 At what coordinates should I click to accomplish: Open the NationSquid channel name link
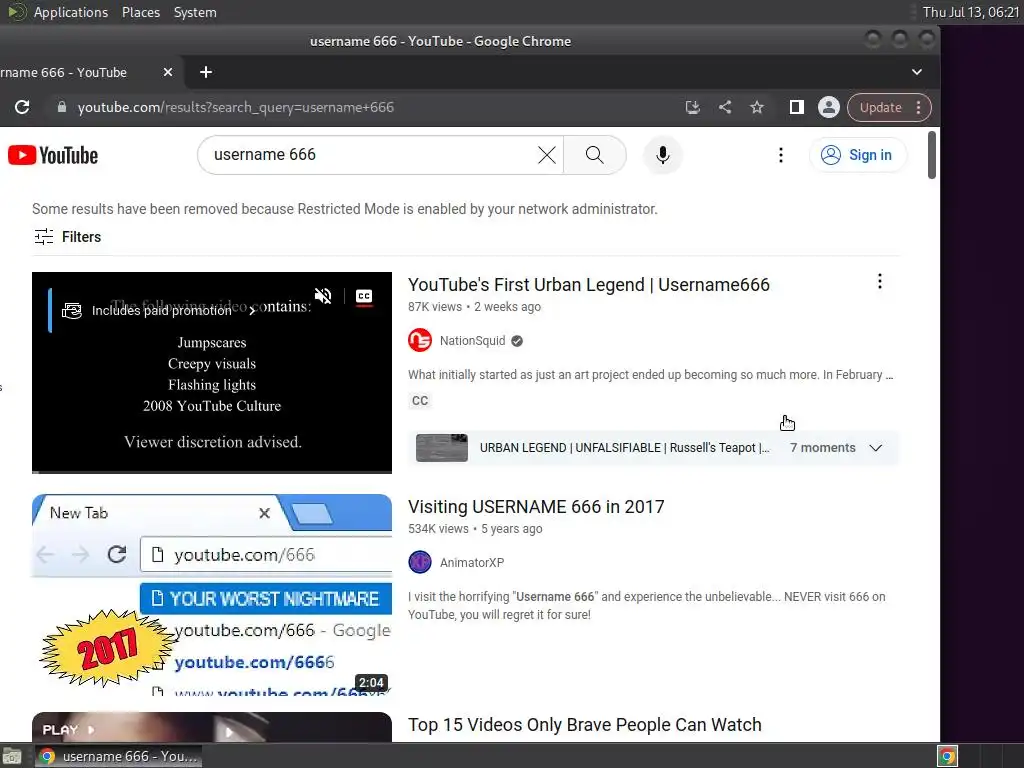pos(472,341)
